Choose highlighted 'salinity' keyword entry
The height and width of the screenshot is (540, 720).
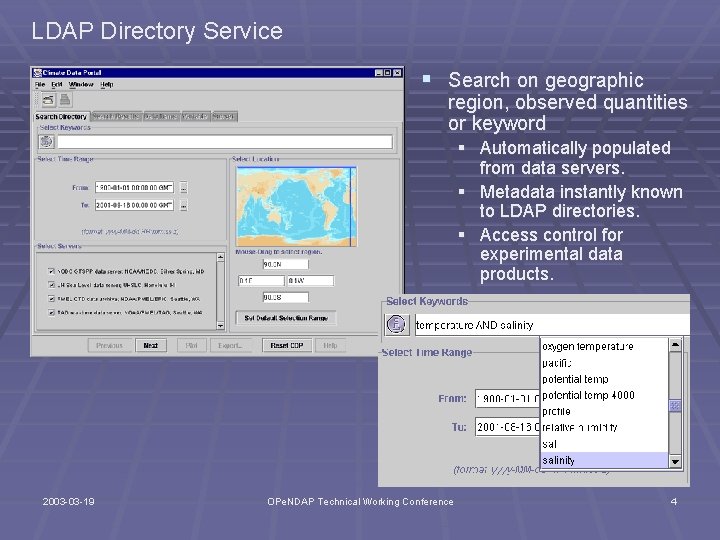(x=604, y=460)
